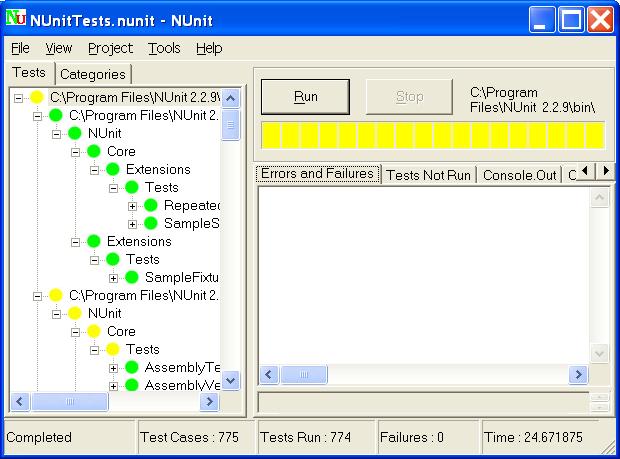Open the Project menu
This screenshot has width=620, height=459.
[110, 48]
